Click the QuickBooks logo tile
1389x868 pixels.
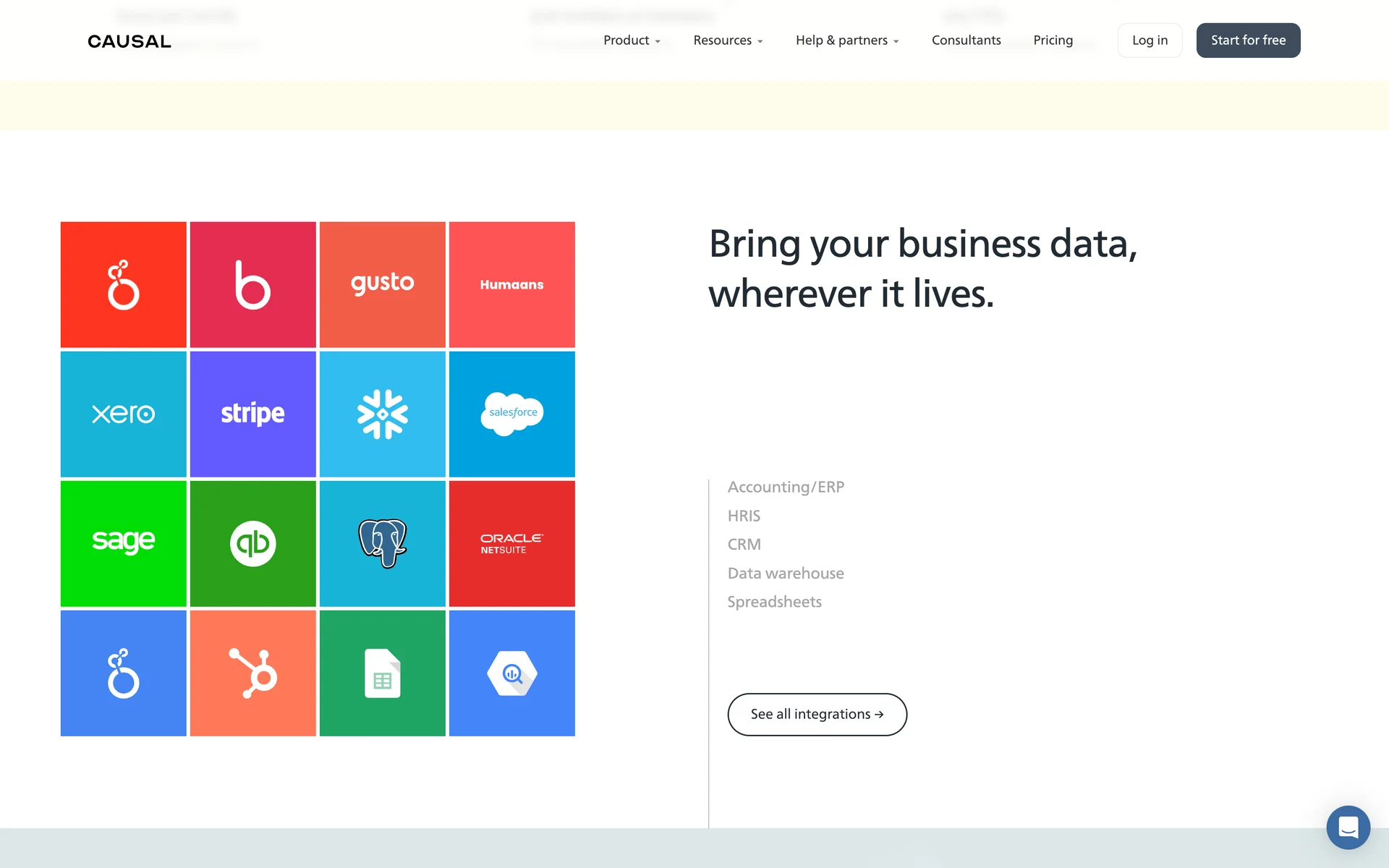(x=252, y=543)
